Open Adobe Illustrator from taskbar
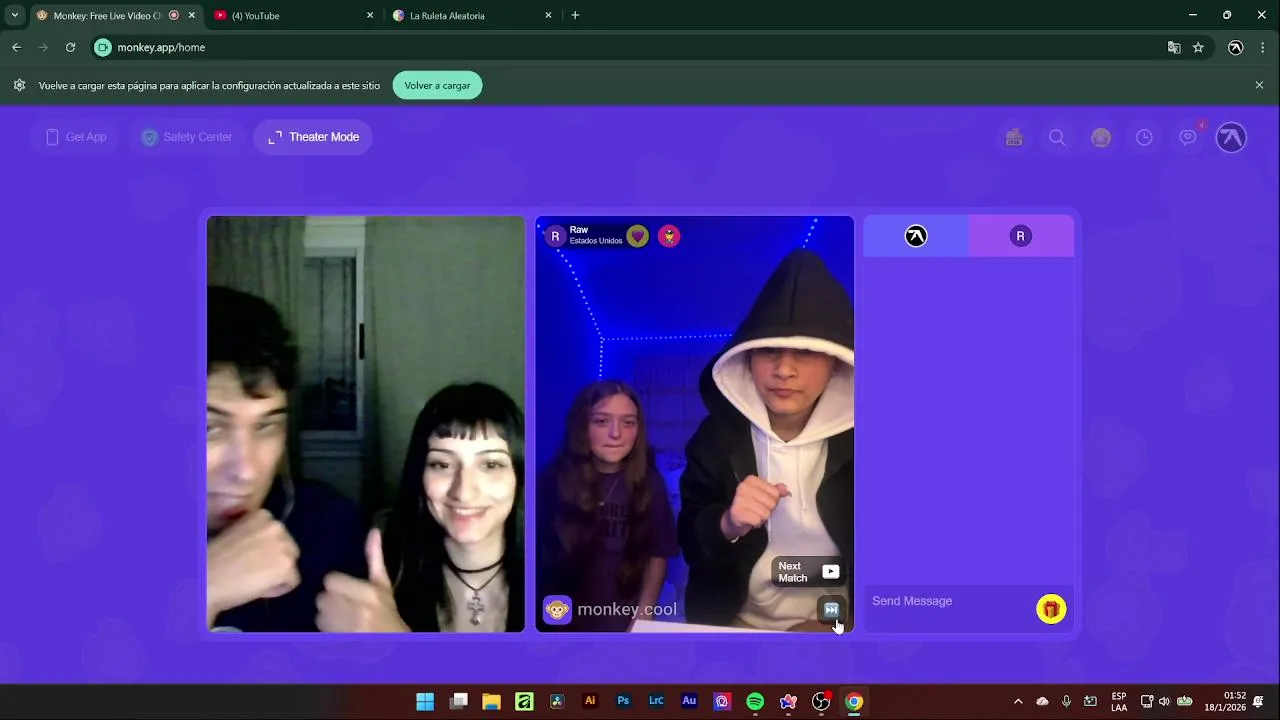Image resolution: width=1280 pixels, height=720 pixels. (590, 701)
